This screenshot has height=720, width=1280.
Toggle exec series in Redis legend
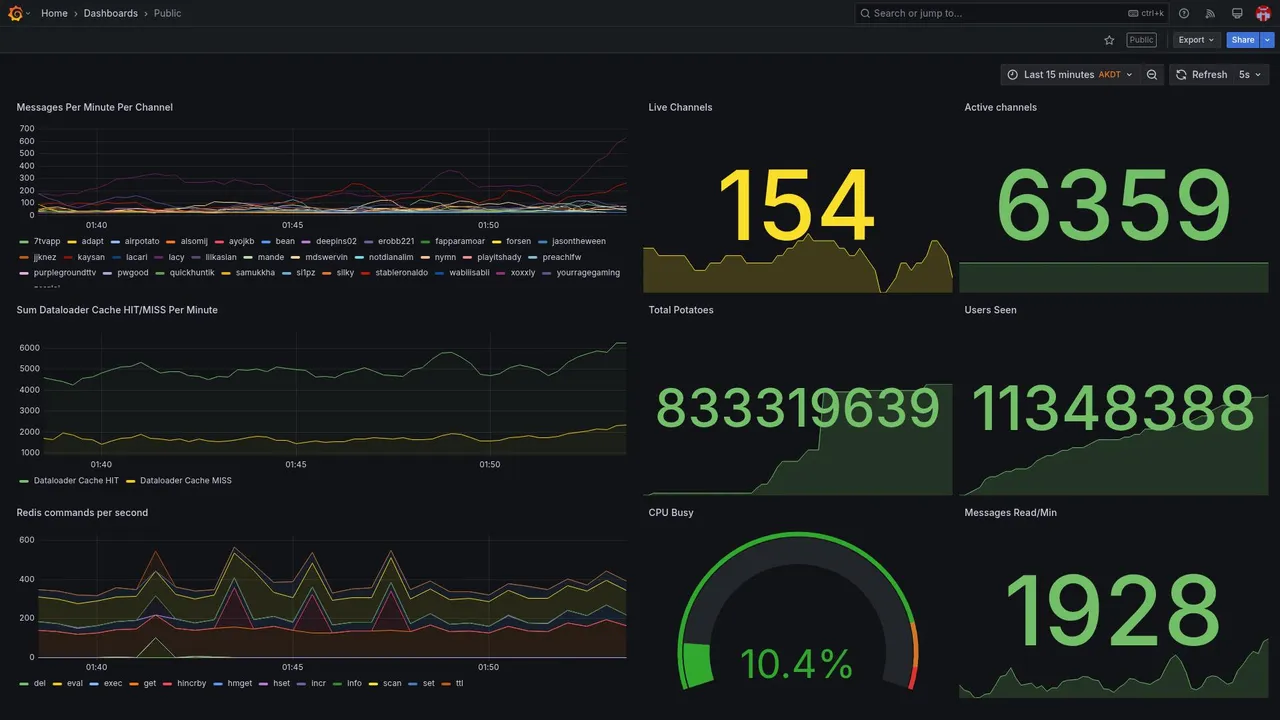point(113,683)
